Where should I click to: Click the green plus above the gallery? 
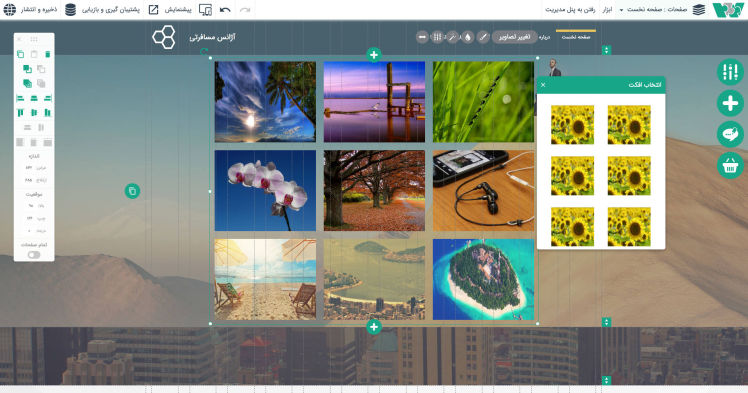374,55
